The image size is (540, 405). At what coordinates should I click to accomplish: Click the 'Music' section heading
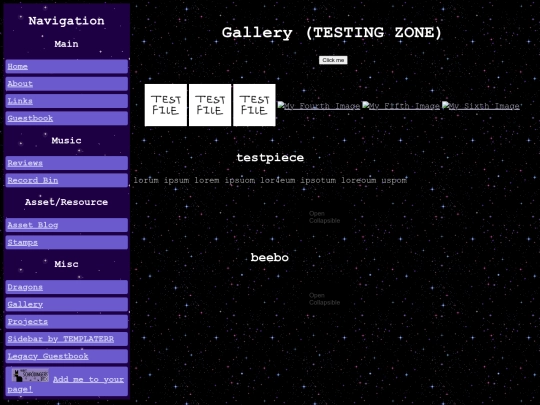tap(66, 141)
